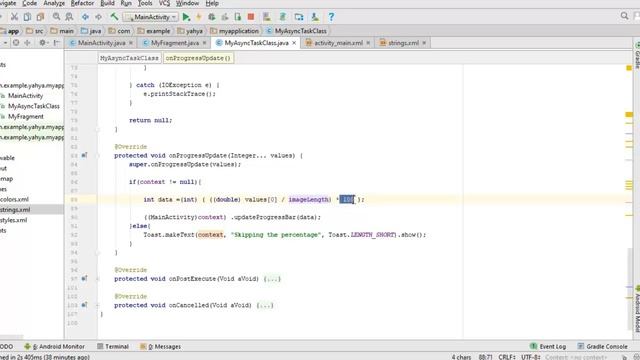This screenshot has width=640, height=360.
Task: Open the Window menu
Action: [187, 3]
